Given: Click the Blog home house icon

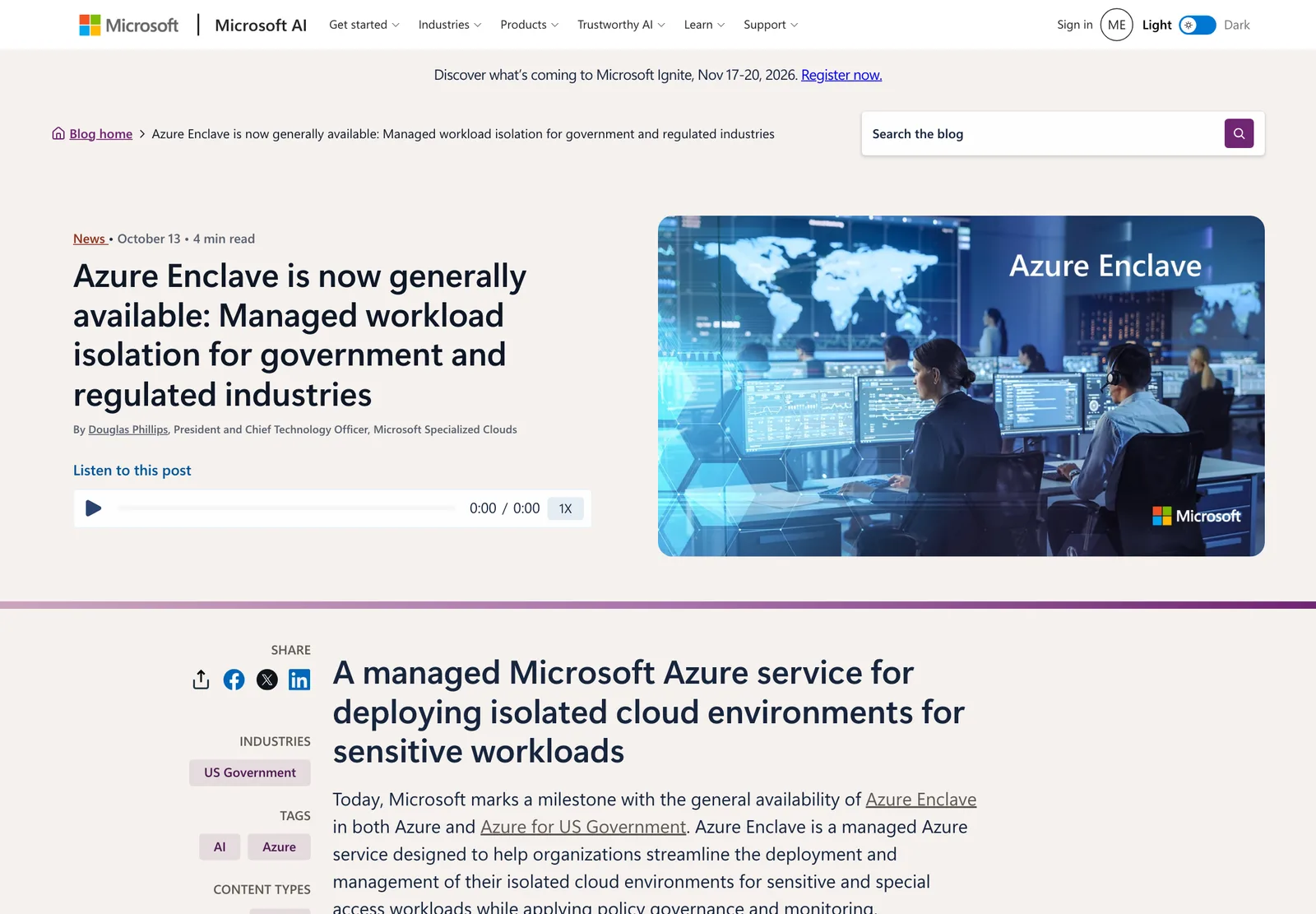Looking at the screenshot, I should [x=58, y=133].
